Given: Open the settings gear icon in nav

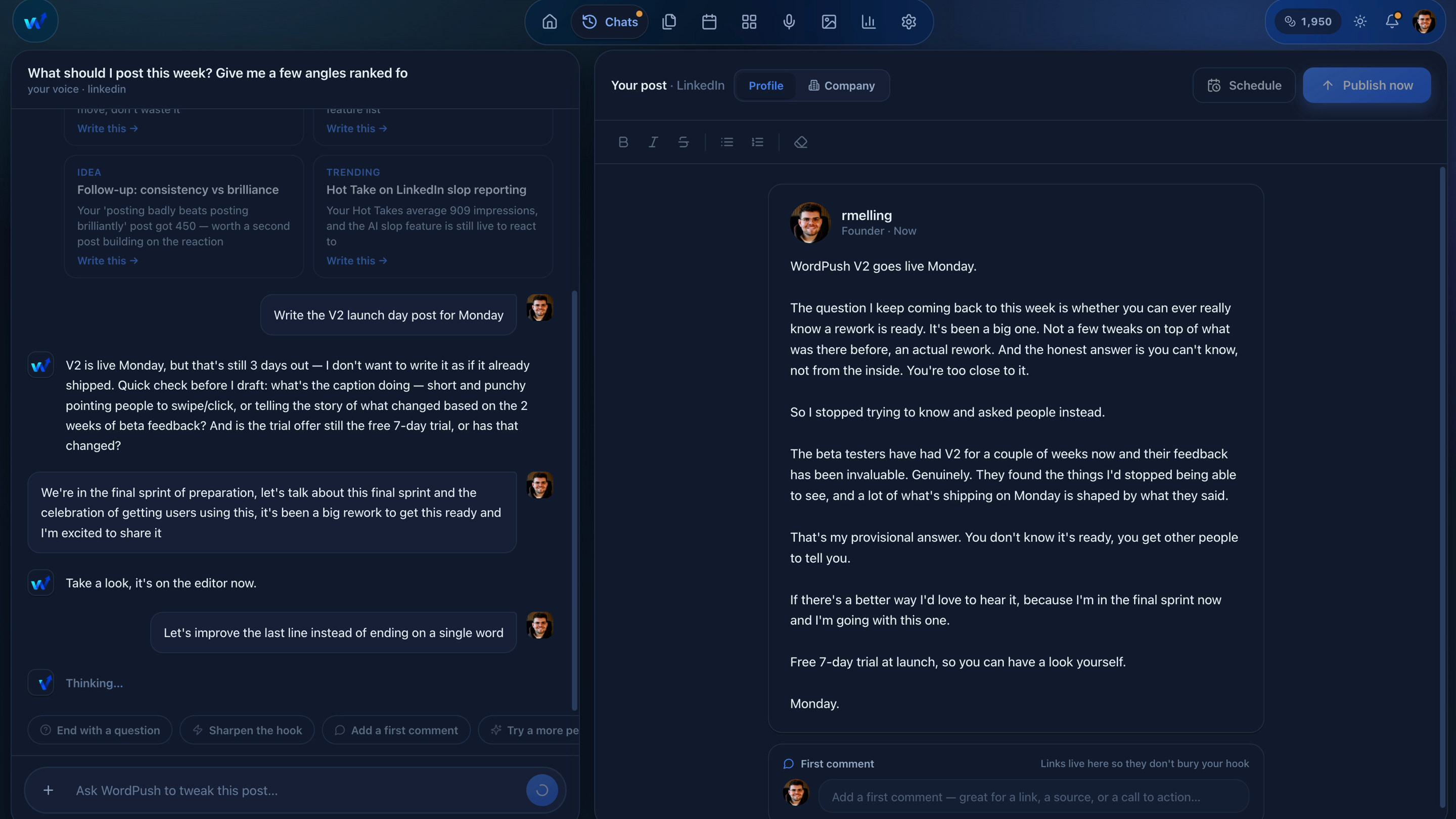Looking at the screenshot, I should coord(909,22).
